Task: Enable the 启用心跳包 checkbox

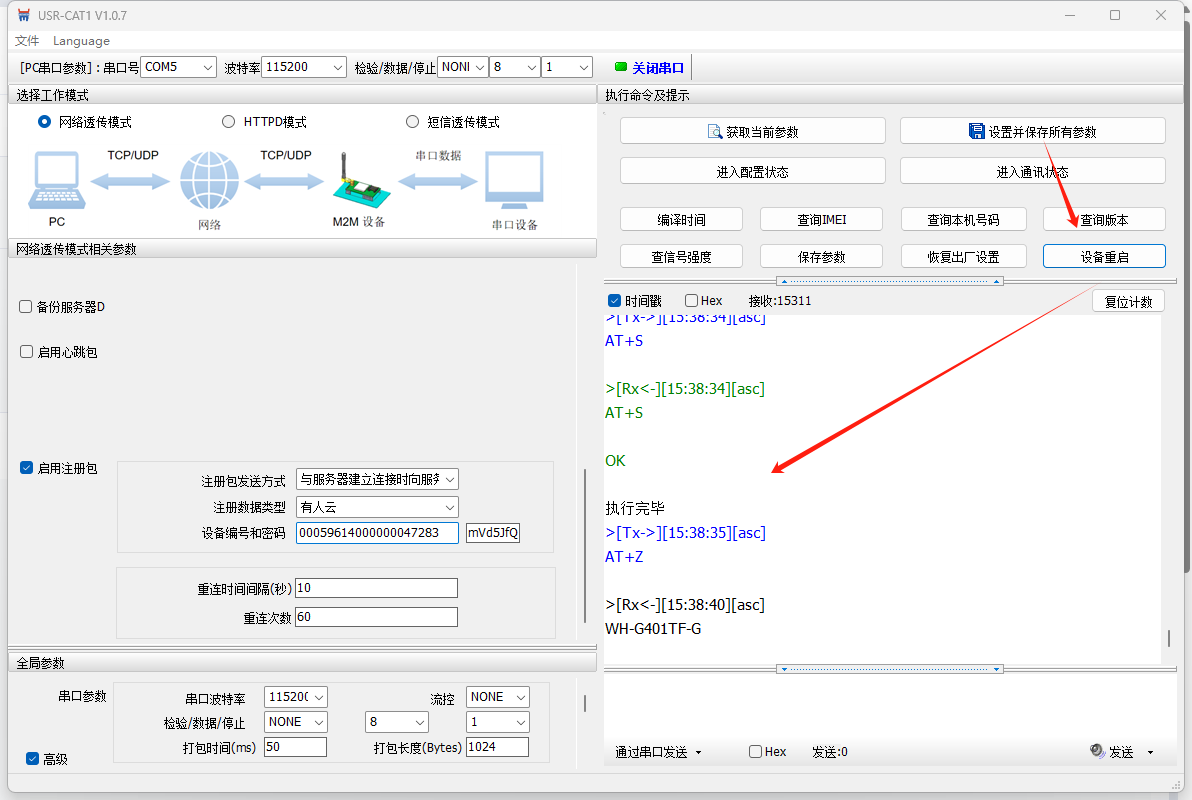Action: pos(26,352)
